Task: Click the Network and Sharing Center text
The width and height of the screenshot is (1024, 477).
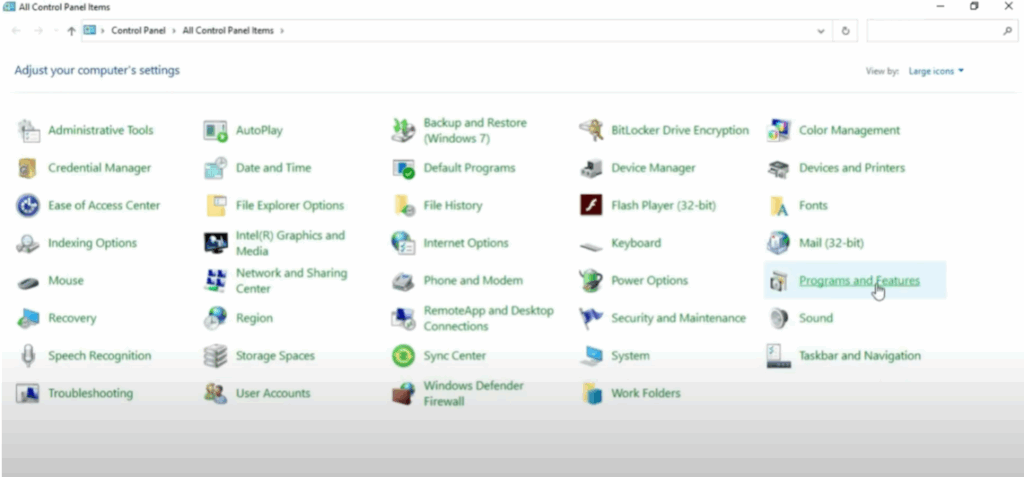Action: tap(291, 281)
